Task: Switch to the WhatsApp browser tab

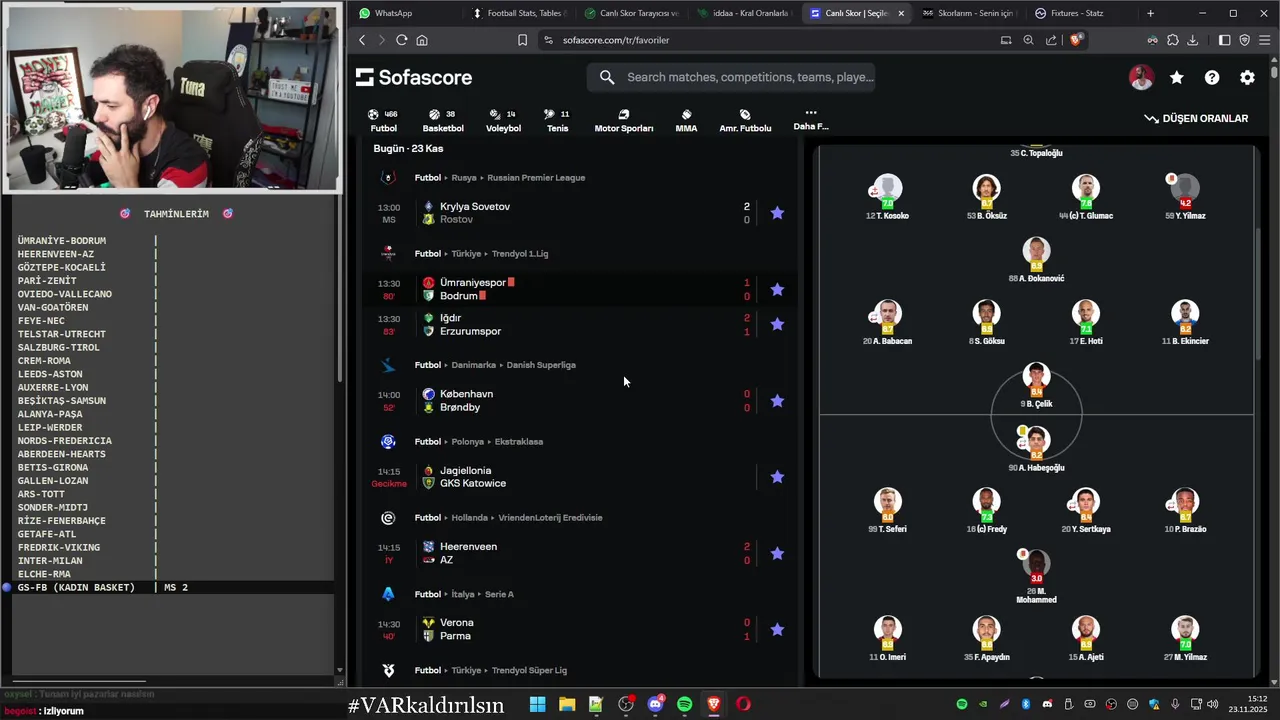Action: (x=403, y=13)
